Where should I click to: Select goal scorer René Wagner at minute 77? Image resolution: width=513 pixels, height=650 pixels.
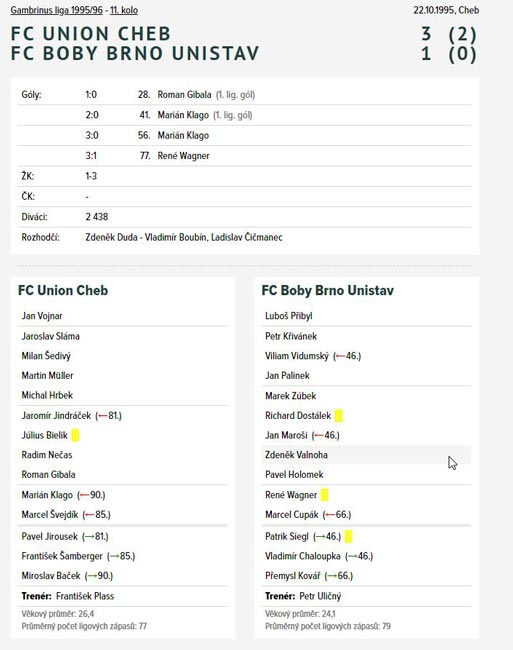click(x=184, y=156)
